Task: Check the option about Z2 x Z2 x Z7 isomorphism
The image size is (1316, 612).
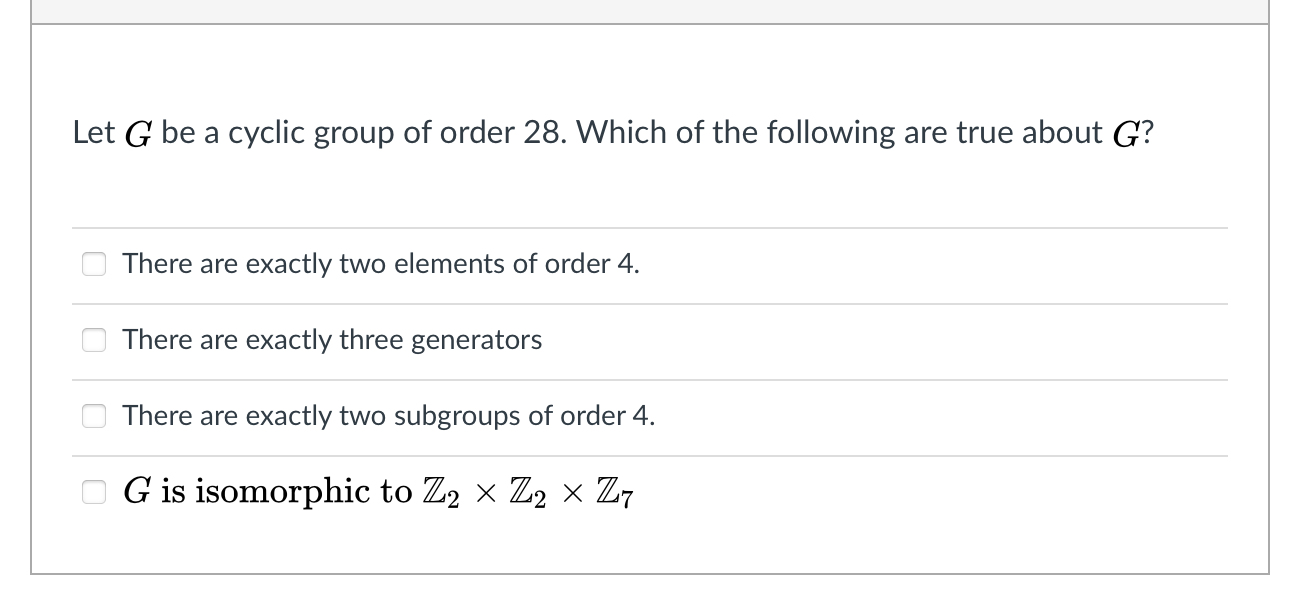Action: point(93,491)
